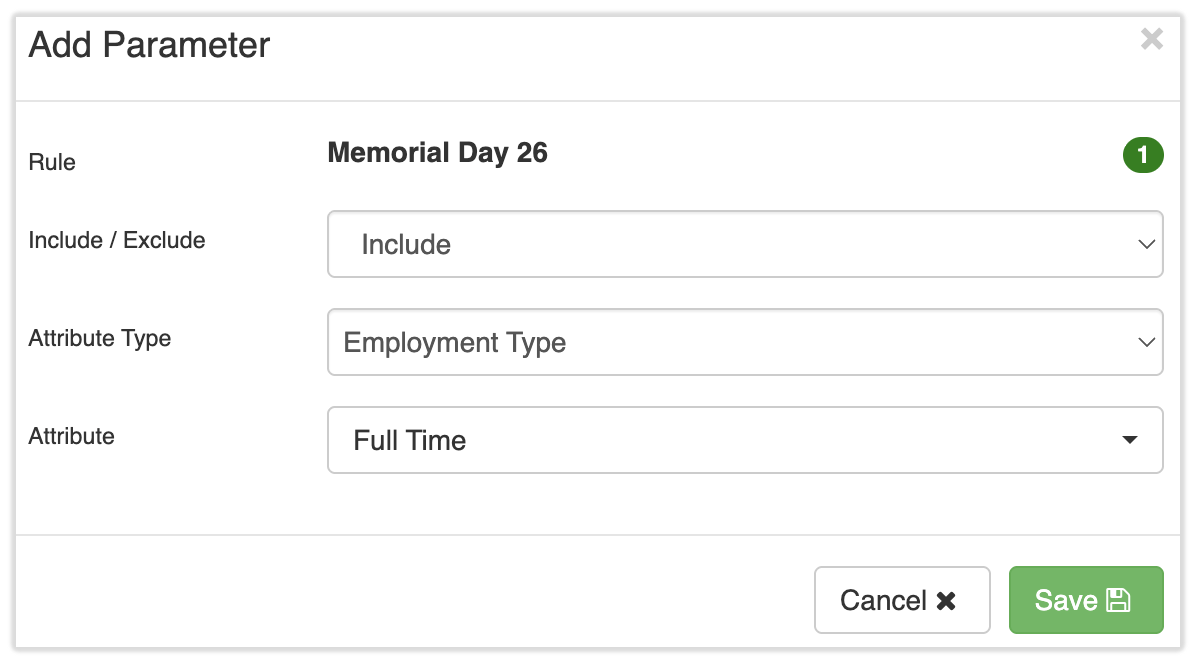
Task: Expand the Attribute Type dropdown
Action: (744, 342)
